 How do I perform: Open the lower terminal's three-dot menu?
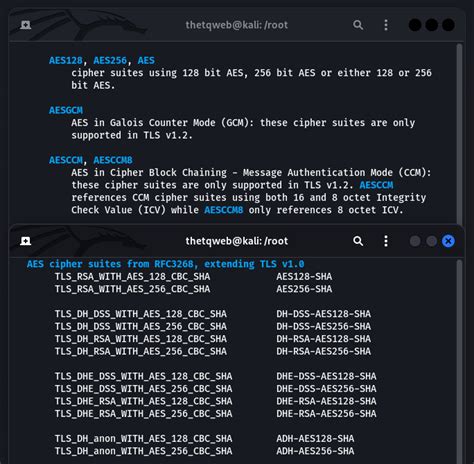[386, 241]
